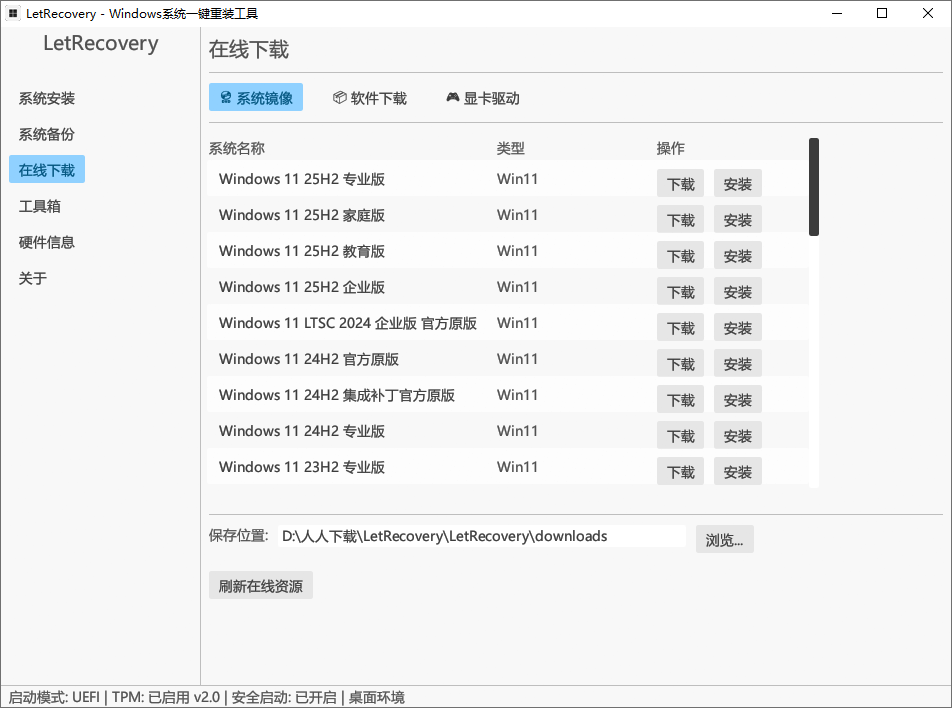Download Windows 11 LTSC 2024 企业版
The width and height of the screenshot is (952, 708).
[680, 327]
